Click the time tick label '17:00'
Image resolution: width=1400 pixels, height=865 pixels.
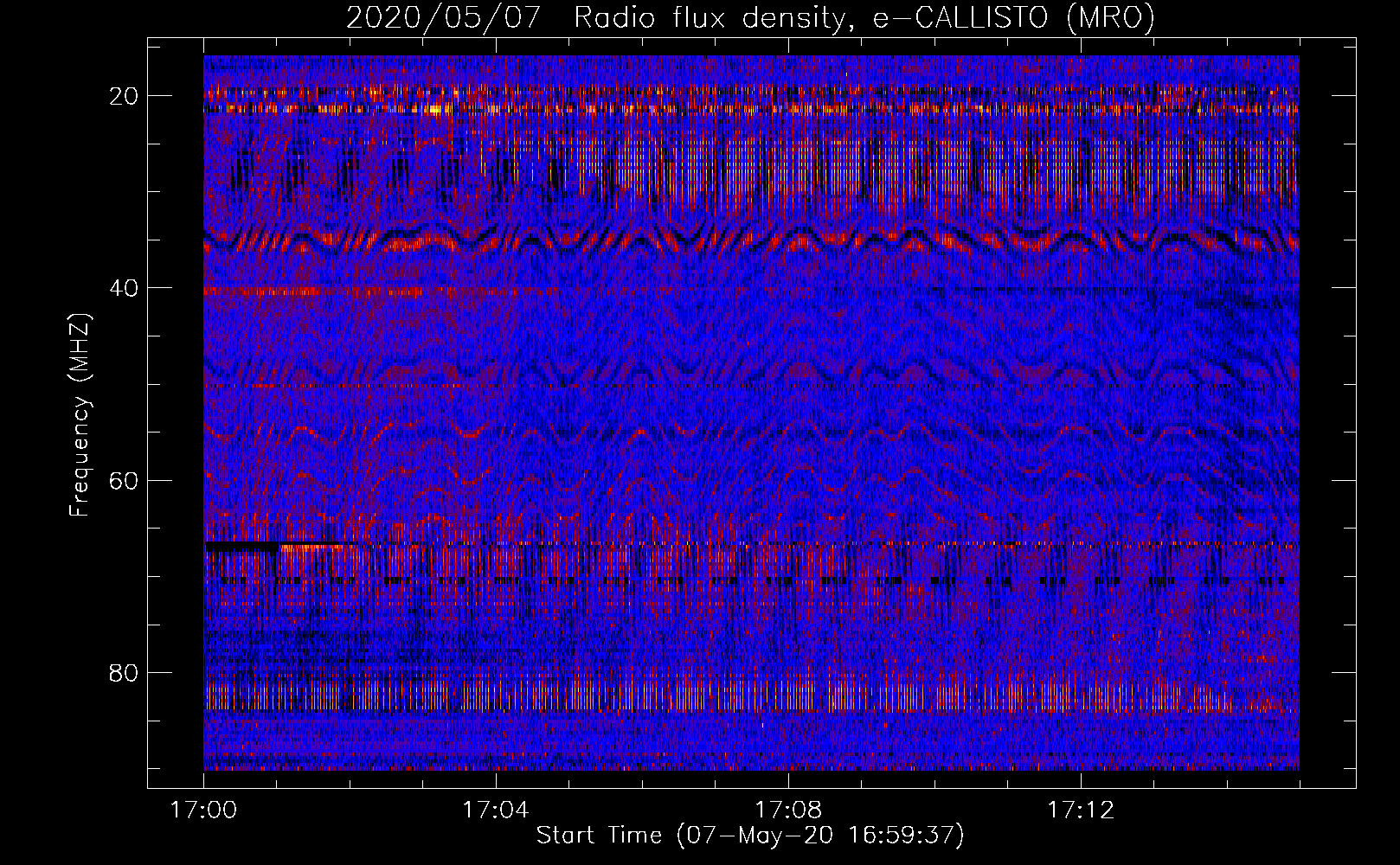pos(203,811)
